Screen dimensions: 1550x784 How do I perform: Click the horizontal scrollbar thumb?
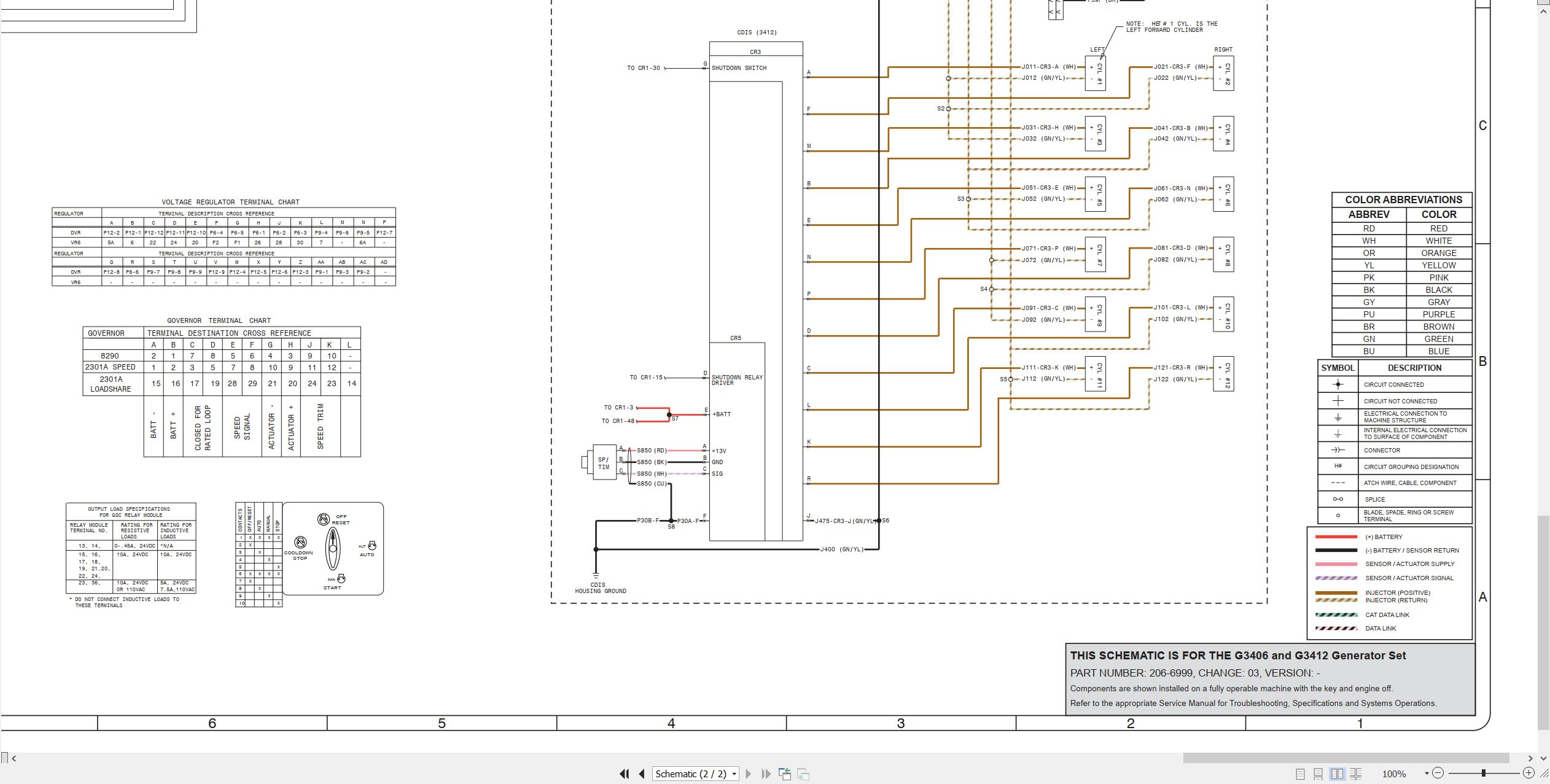point(1346,758)
